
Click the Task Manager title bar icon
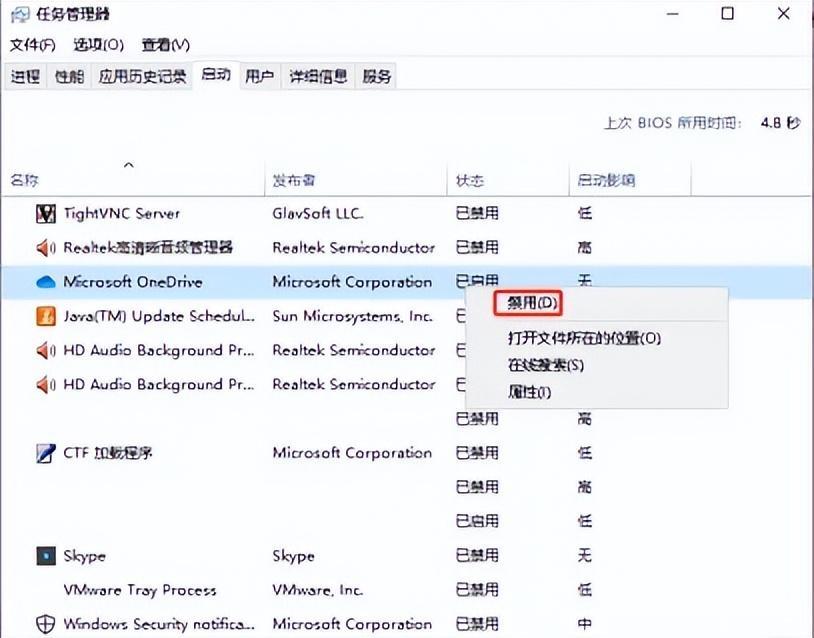tap(20, 14)
